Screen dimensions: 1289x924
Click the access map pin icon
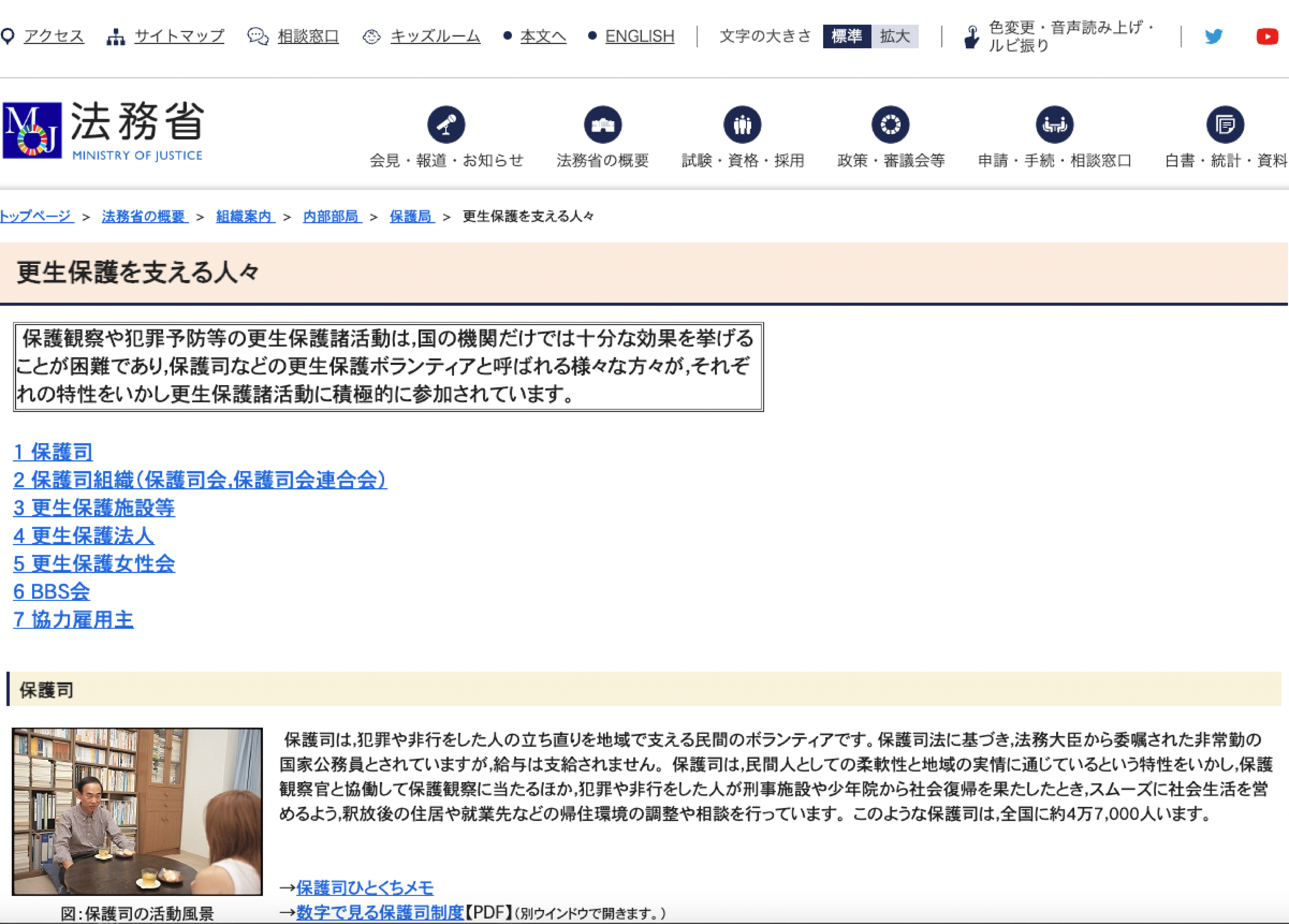coord(7,36)
